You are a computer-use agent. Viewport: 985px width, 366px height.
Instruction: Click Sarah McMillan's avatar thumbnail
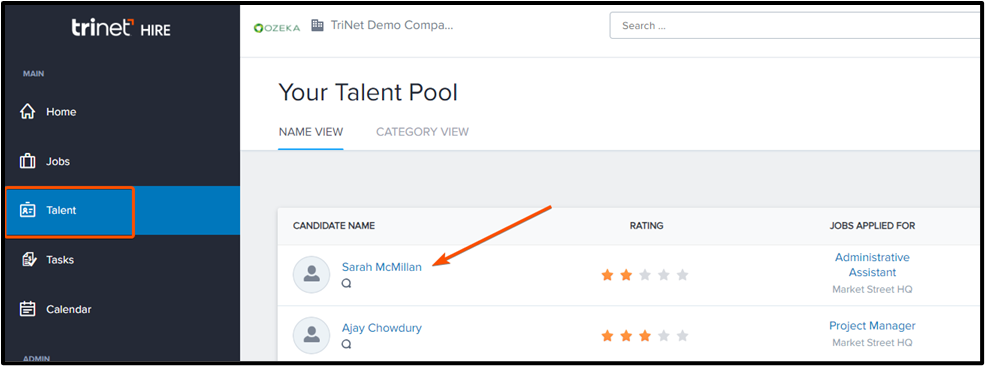pyautogui.click(x=312, y=274)
